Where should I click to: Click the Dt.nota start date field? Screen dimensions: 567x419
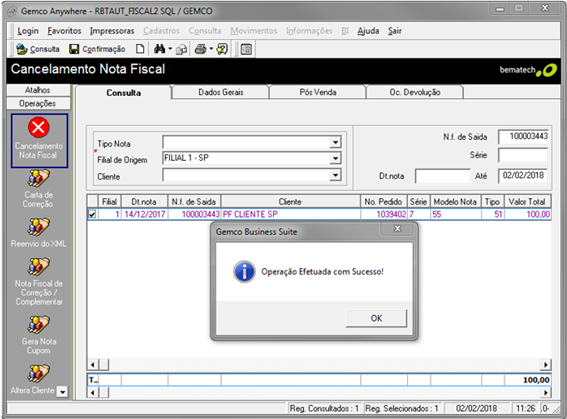[x=443, y=176]
